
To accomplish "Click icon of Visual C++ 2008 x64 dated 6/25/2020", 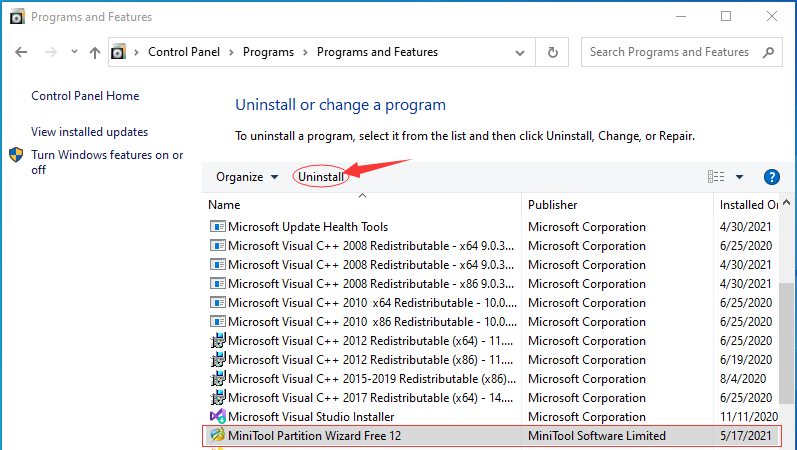I will (218, 246).
